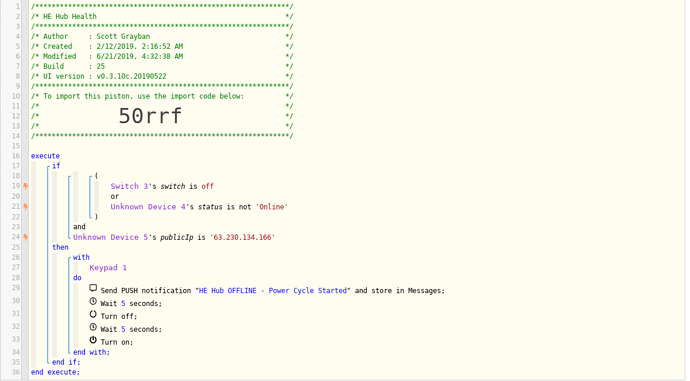
Task: Click the 'then' keyword on line 25
Action: 60,247
